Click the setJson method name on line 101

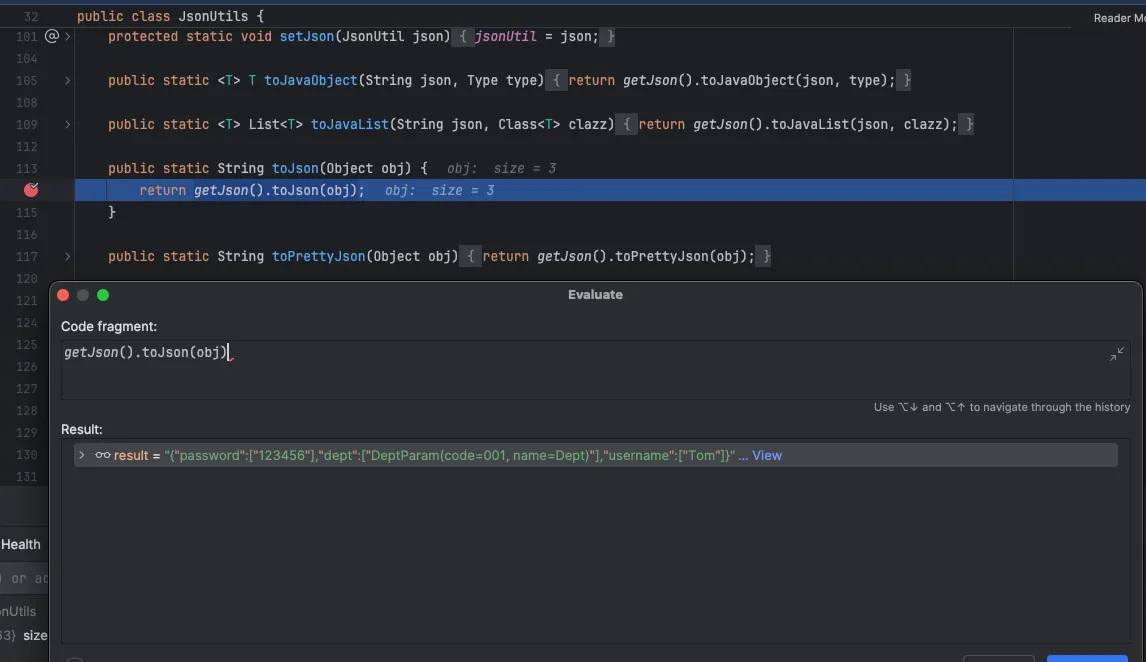point(307,37)
